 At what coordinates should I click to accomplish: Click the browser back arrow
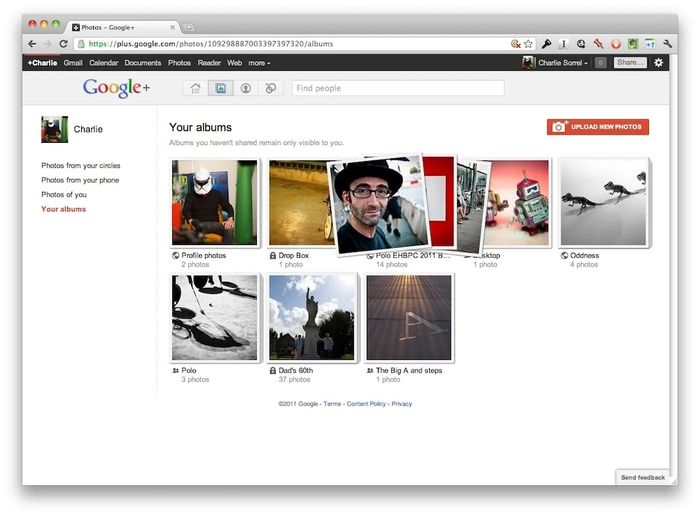[32, 44]
